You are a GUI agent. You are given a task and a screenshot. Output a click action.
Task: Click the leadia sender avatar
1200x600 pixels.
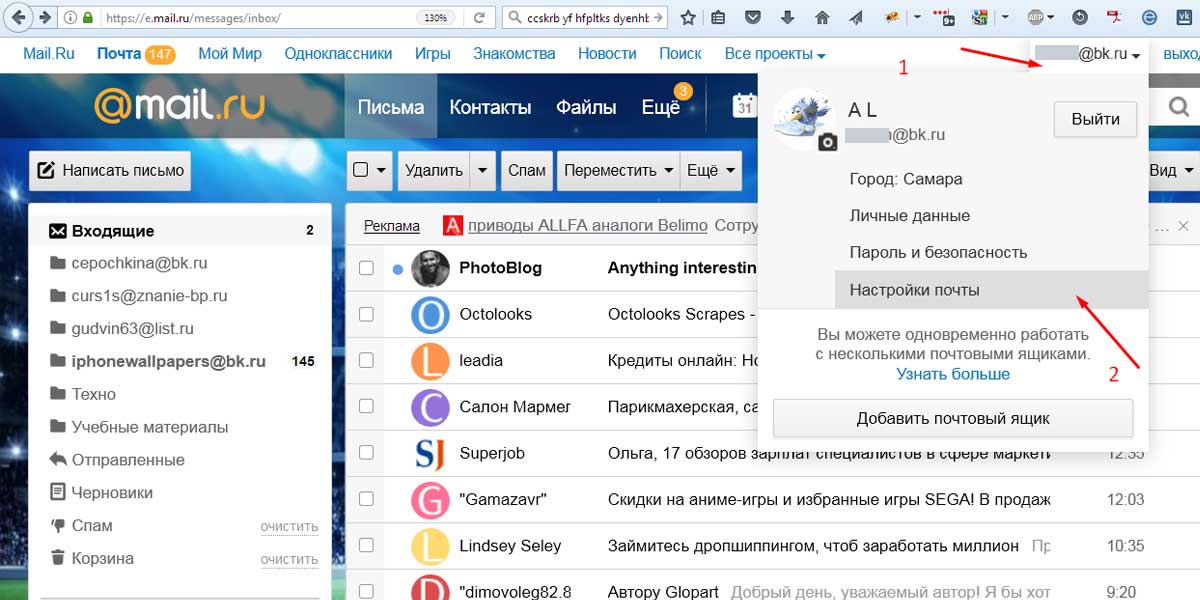tap(430, 361)
